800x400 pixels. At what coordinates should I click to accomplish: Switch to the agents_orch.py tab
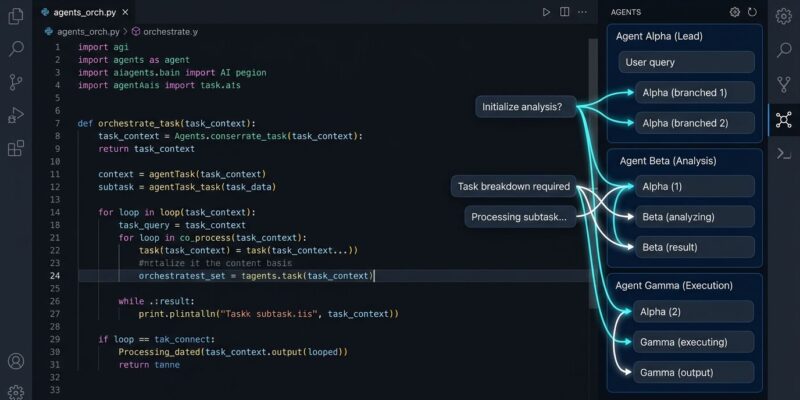[85, 12]
